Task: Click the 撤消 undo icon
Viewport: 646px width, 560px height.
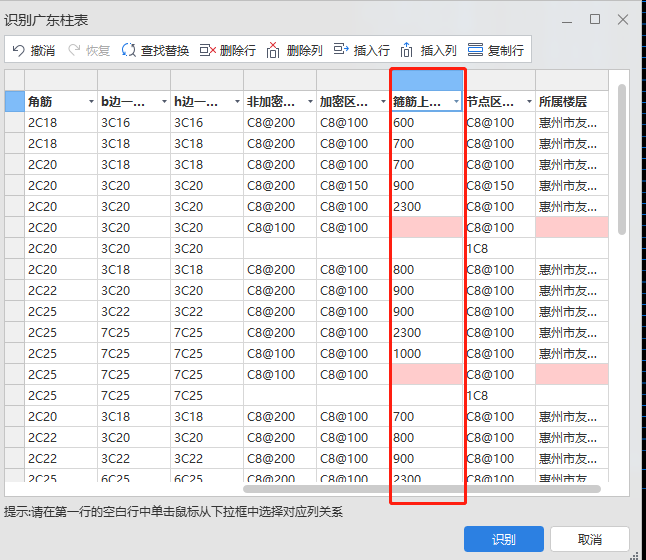Action: (x=19, y=50)
